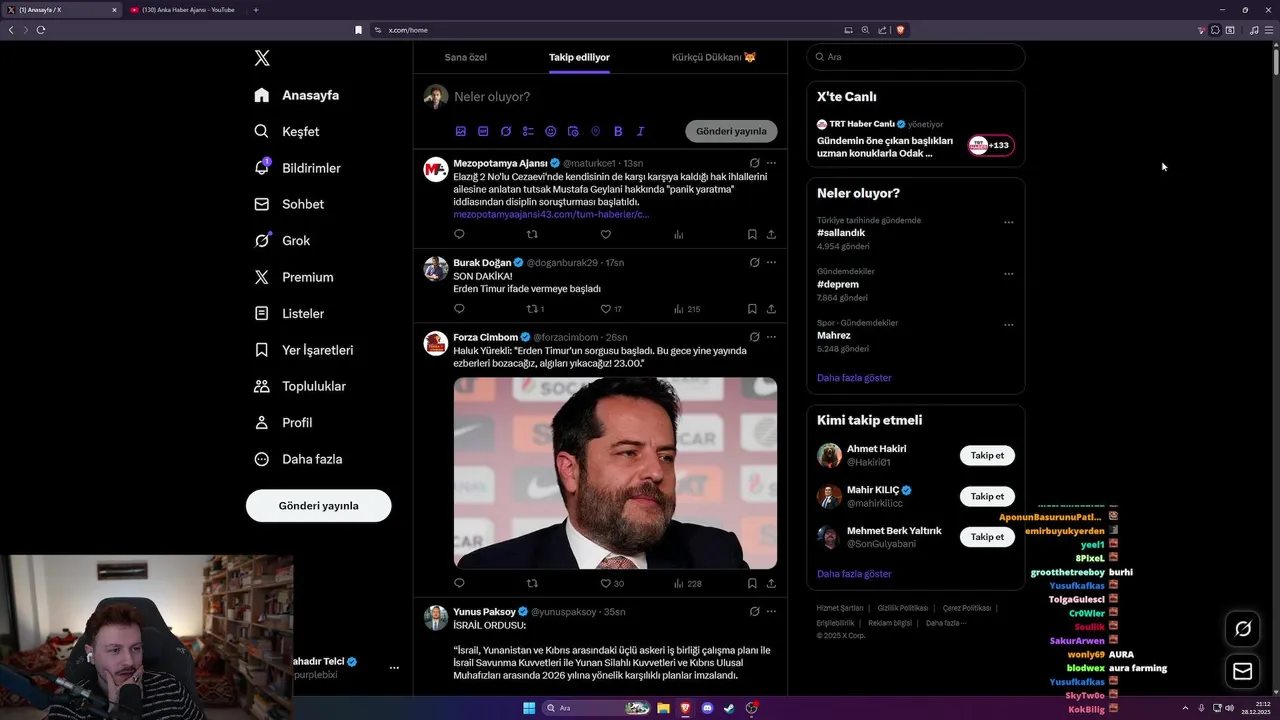Open Daha fazla menu in sidebar
The width and height of the screenshot is (1280, 720).
pos(298,459)
